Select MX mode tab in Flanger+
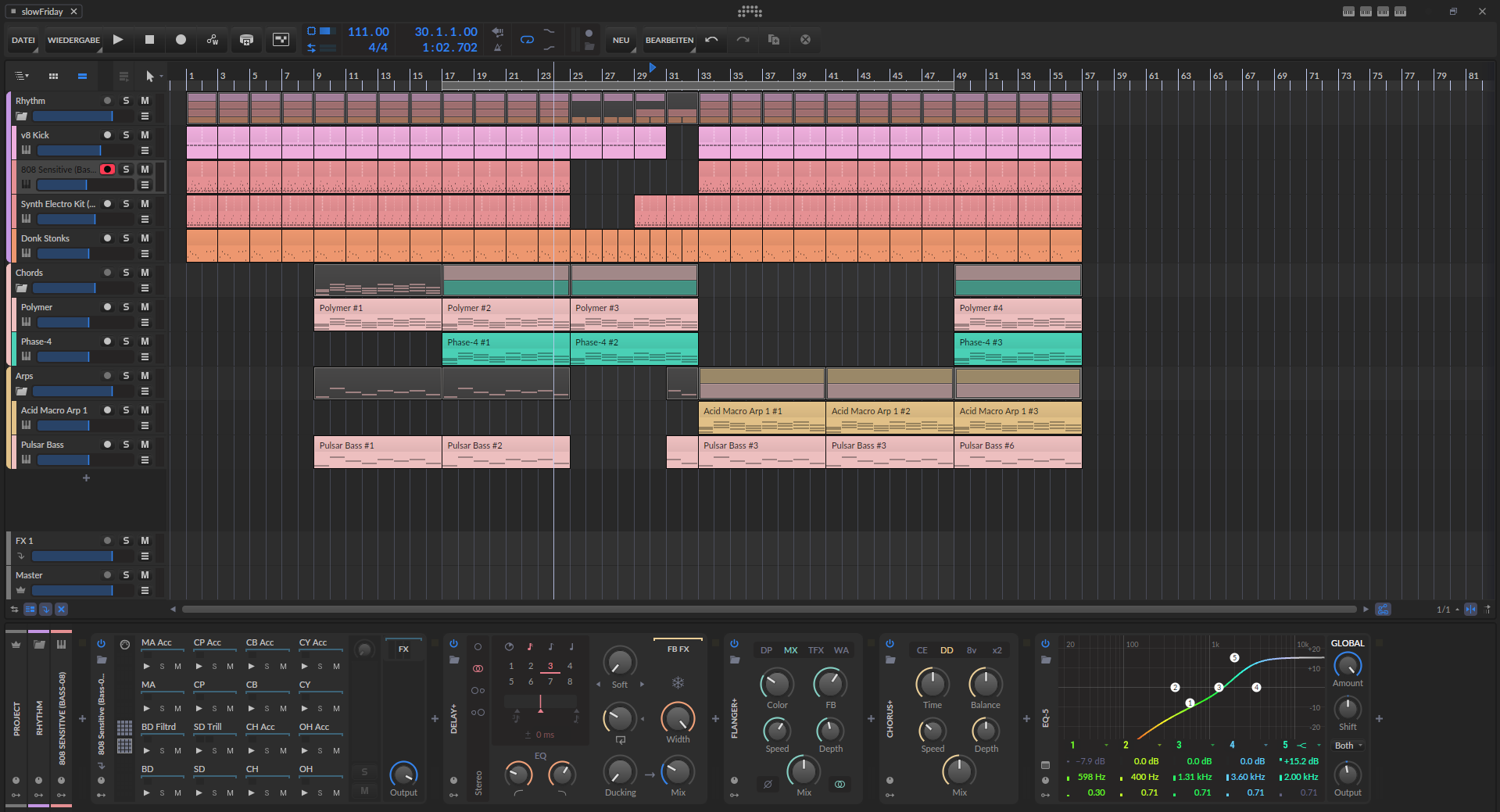 tap(791, 650)
